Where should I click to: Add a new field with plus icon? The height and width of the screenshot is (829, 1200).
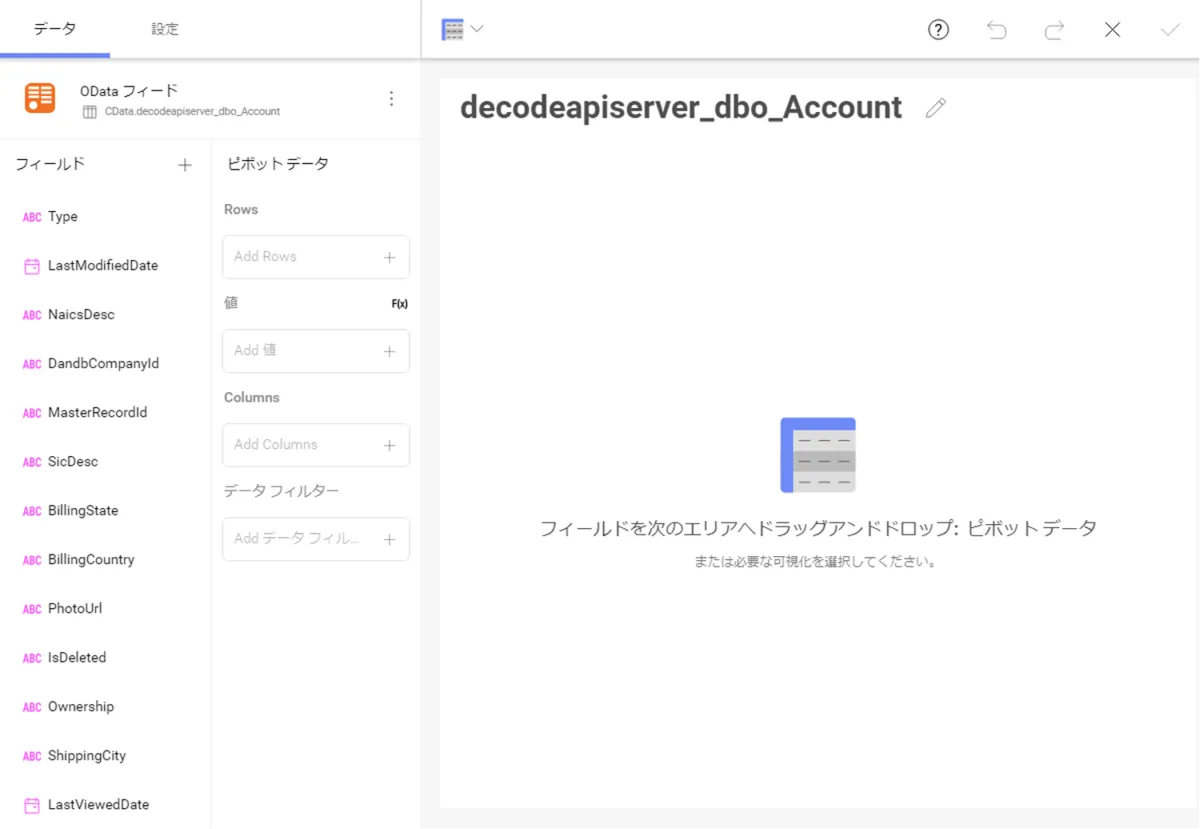pyautogui.click(x=185, y=165)
